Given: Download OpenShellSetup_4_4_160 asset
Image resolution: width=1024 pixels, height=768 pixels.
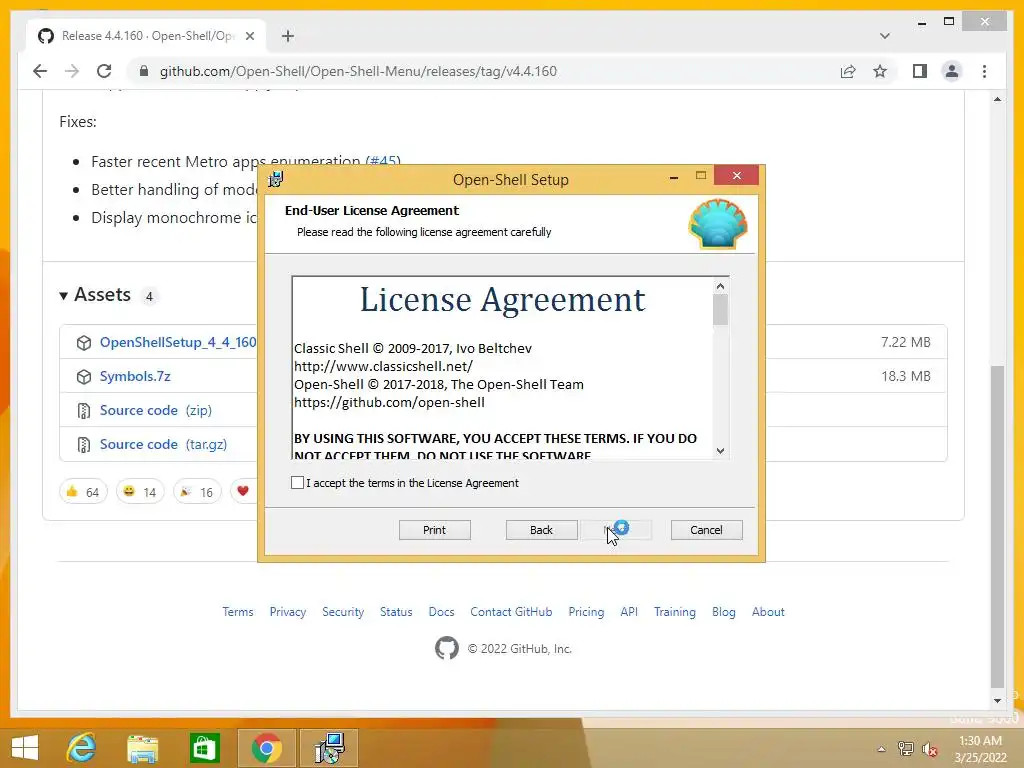Looking at the screenshot, I should 178,342.
